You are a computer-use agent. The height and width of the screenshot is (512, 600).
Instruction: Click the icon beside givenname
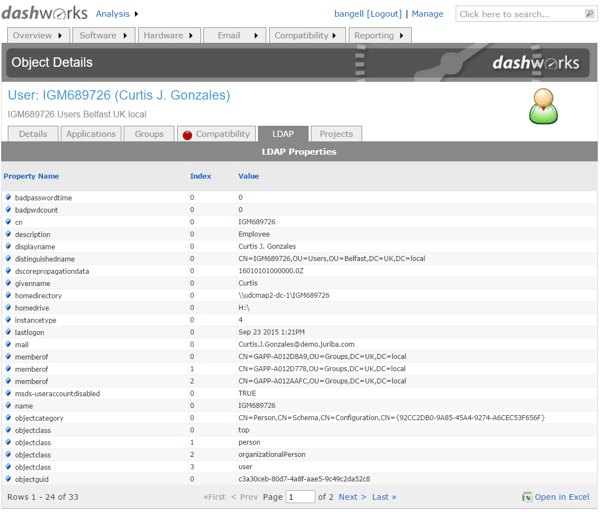[x=8, y=283]
